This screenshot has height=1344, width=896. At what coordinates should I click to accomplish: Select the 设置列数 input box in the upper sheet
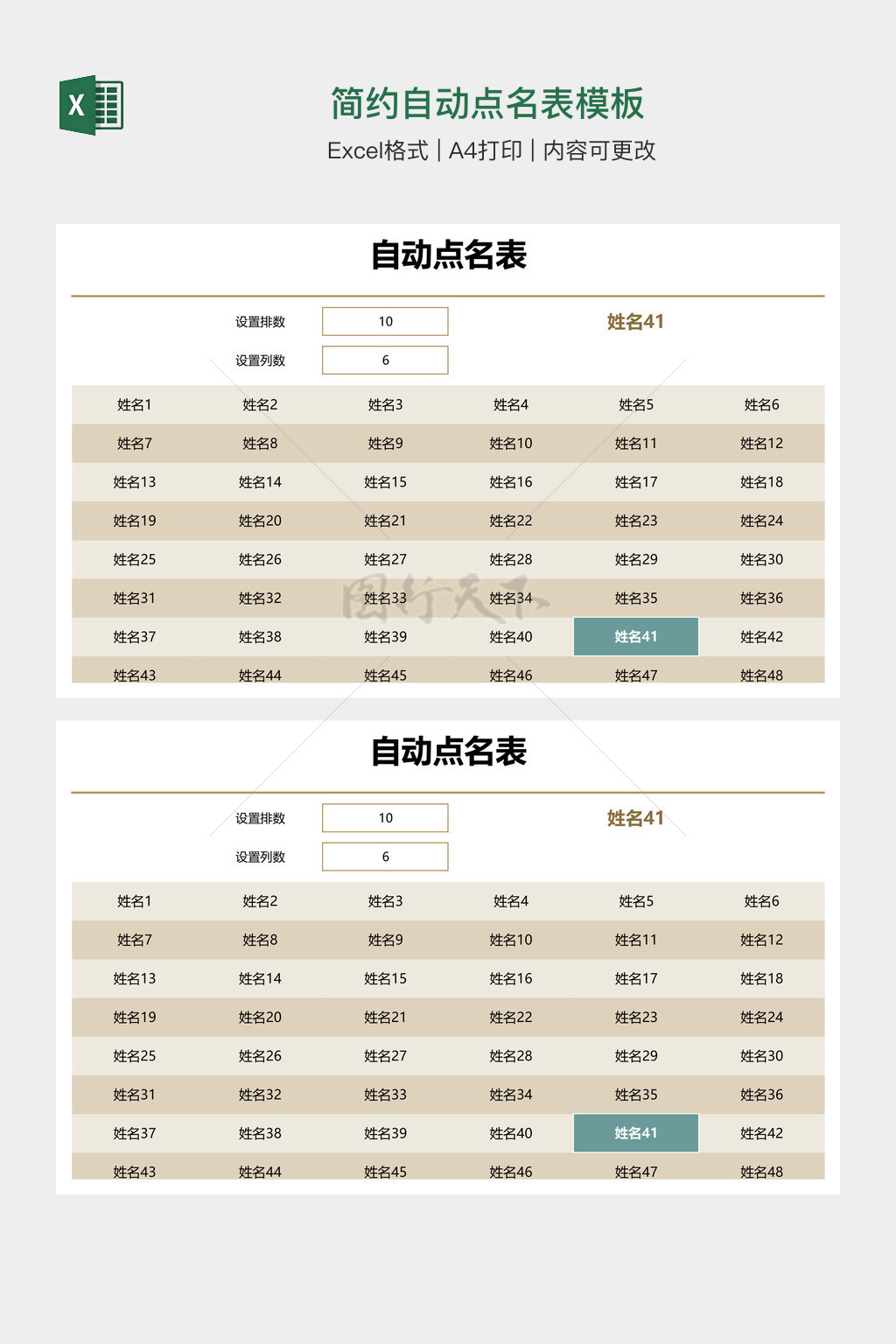(x=385, y=360)
